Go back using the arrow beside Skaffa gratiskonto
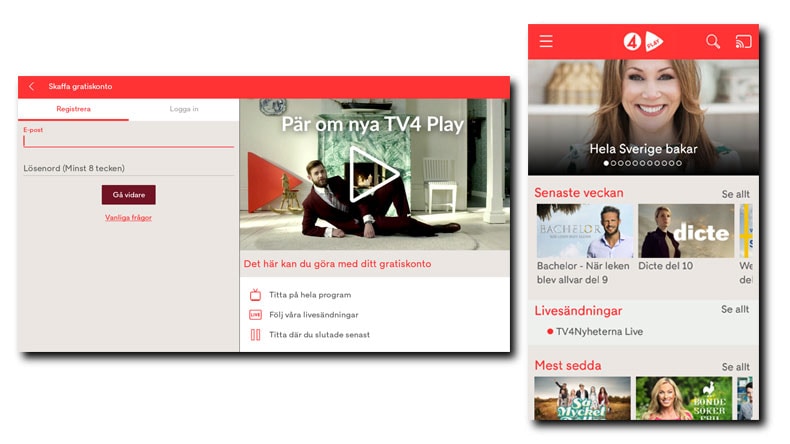The width and height of the screenshot is (790, 444). pyautogui.click(x=31, y=87)
